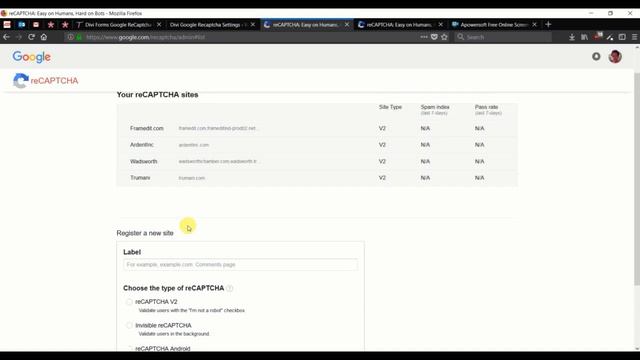This screenshot has height=360, width=640.
Task: Toggle the sidebar view icon
Action: (x=622, y=37)
